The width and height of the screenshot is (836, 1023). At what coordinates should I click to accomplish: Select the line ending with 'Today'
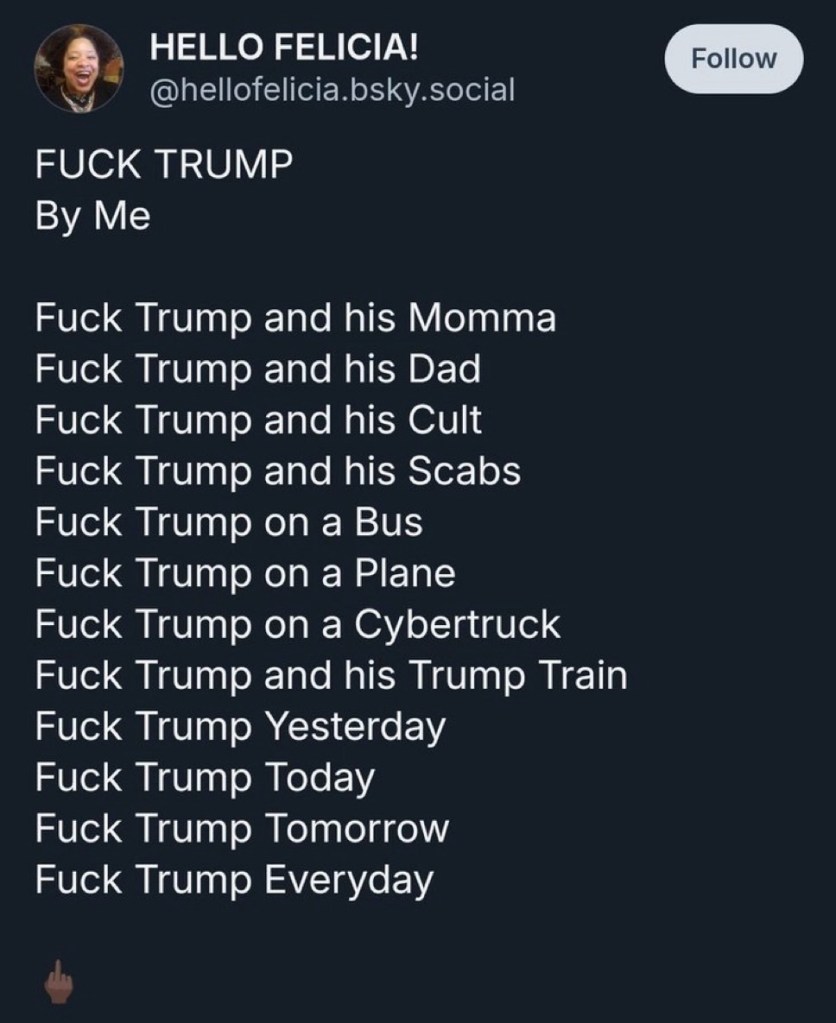click(204, 778)
